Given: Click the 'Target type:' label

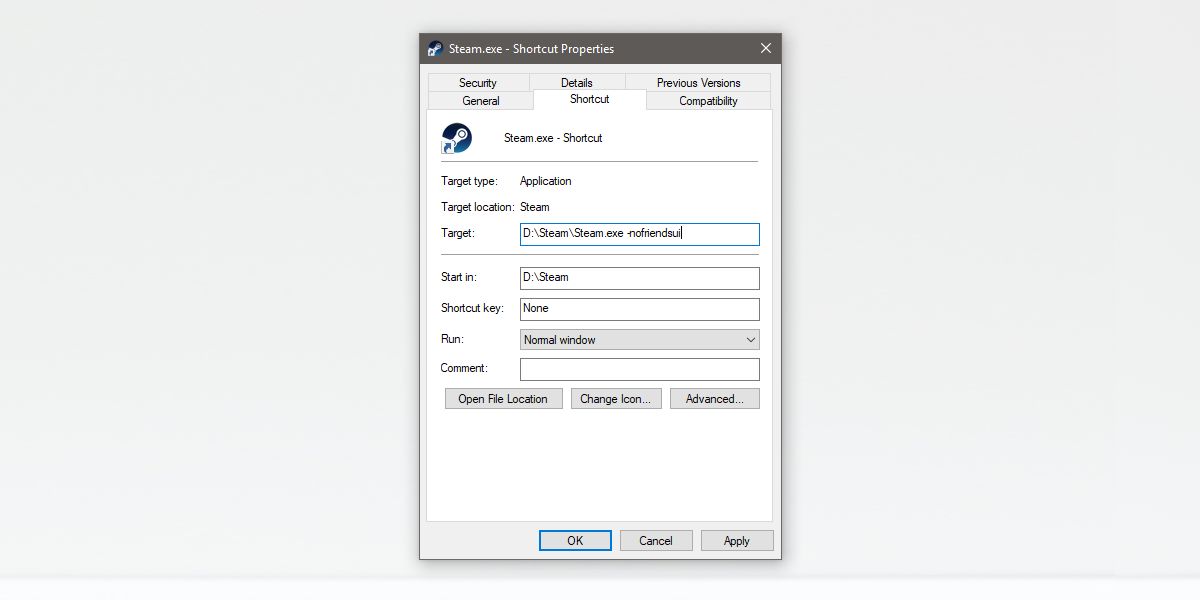Looking at the screenshot, I should (471, 181).
